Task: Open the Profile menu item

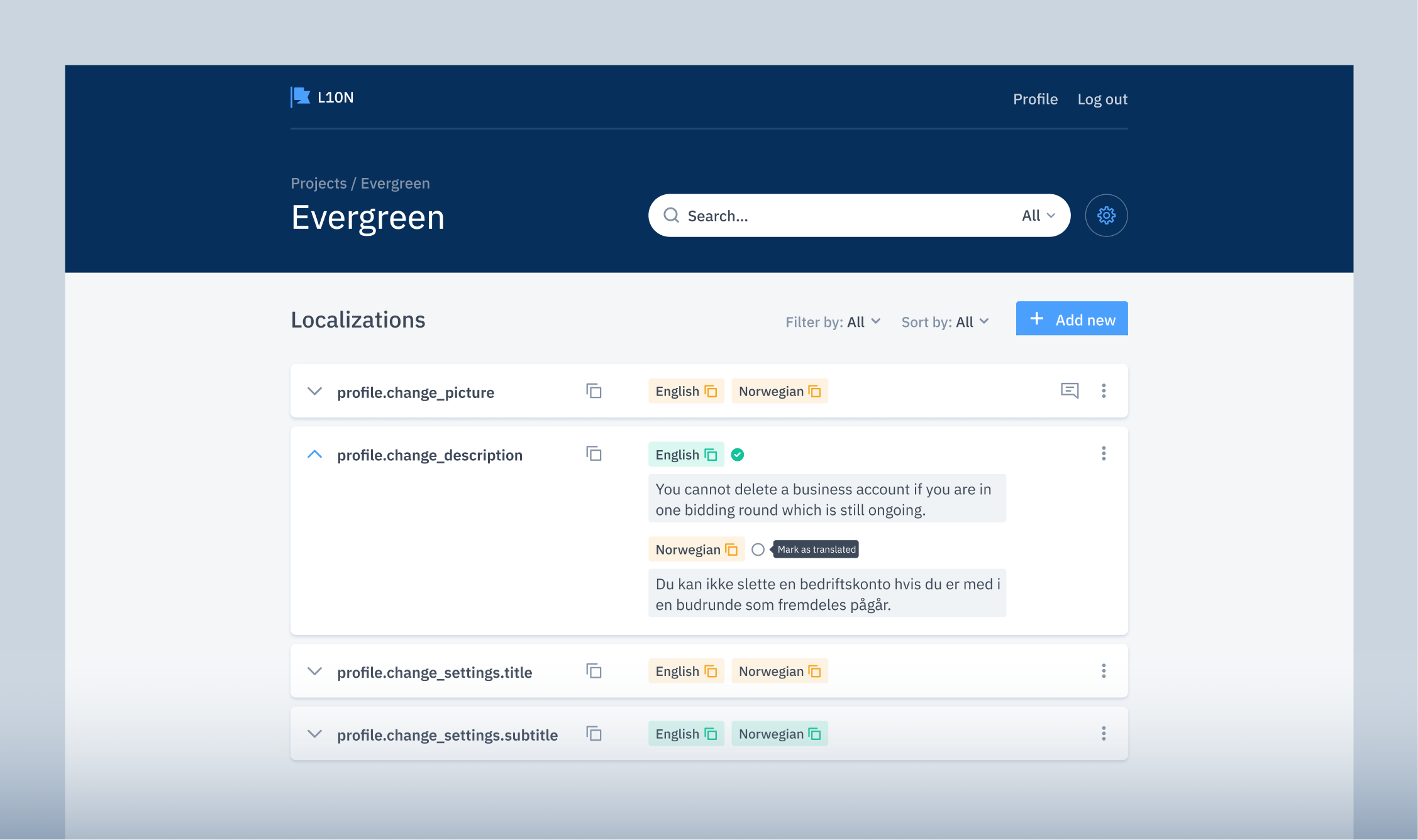Action: click(1035, 99)
